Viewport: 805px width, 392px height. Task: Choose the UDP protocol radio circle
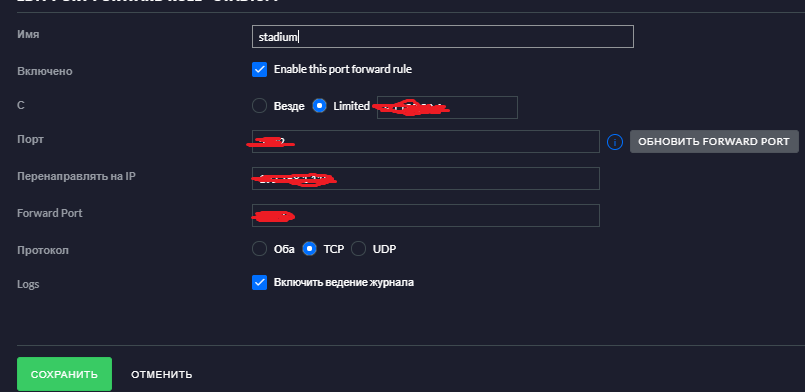(358, 249)
